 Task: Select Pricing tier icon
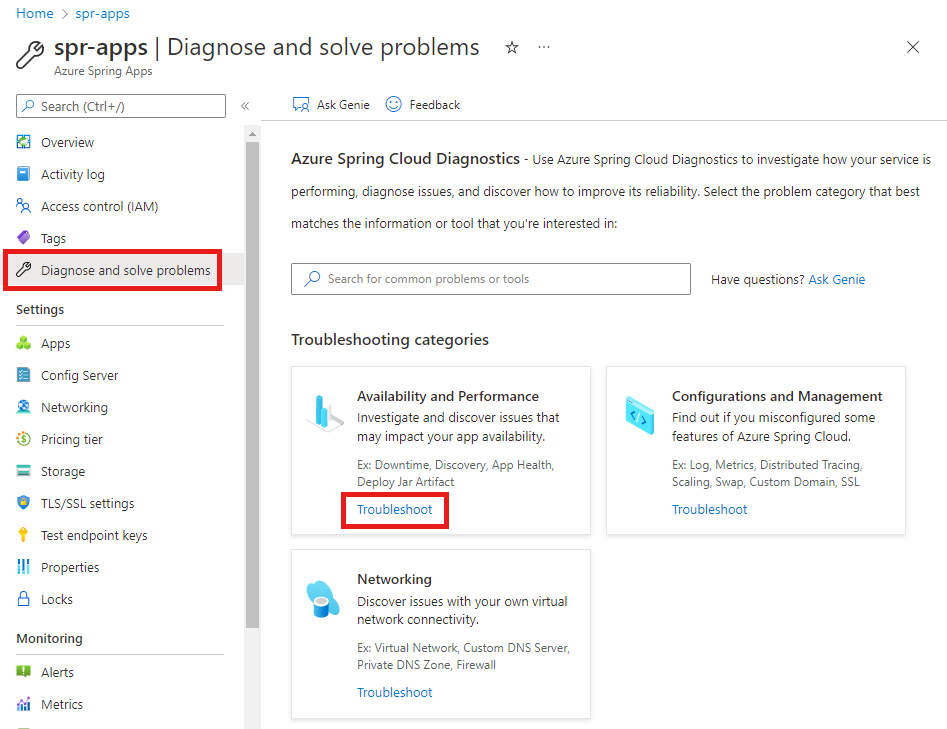(24, 439)
